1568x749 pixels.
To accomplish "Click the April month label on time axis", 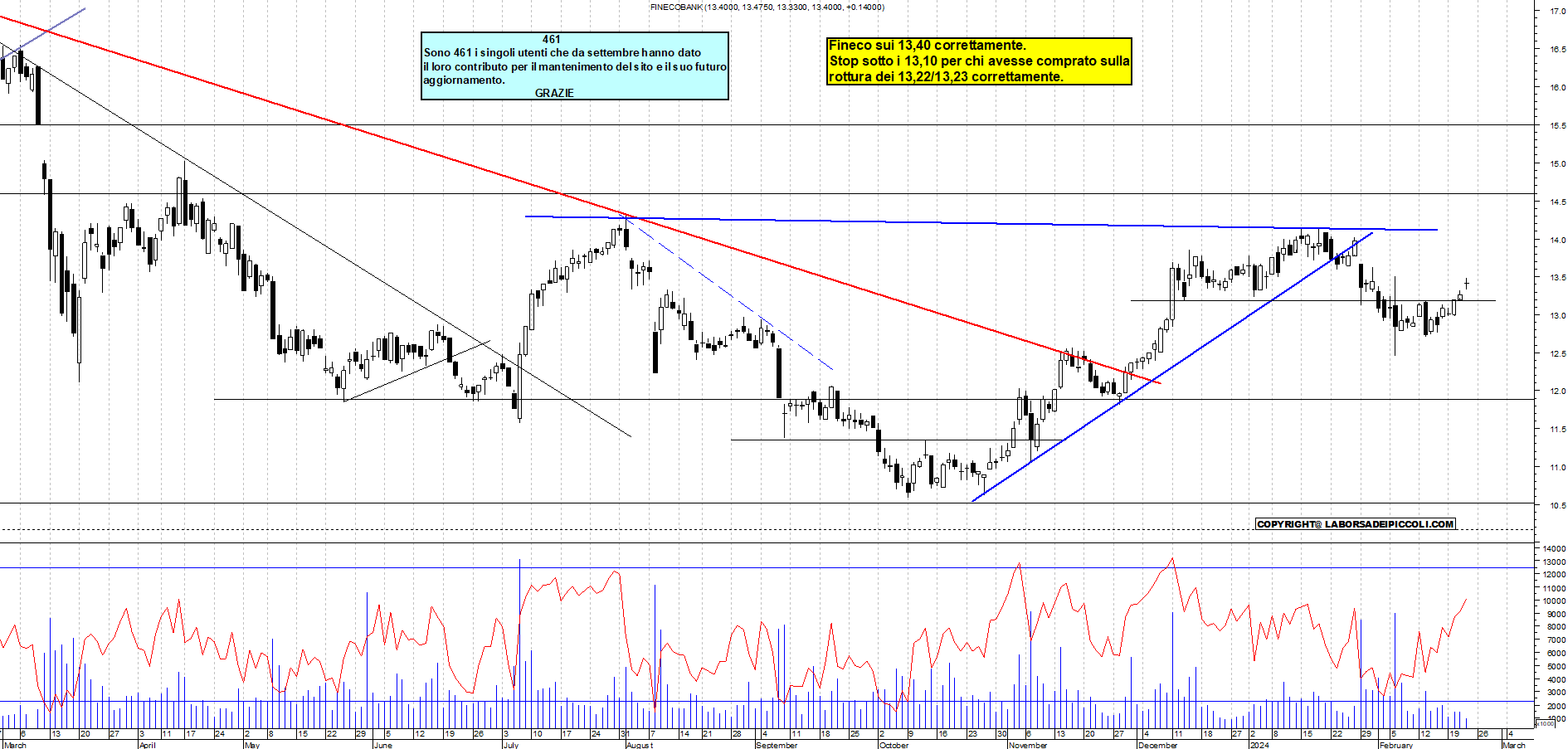I will click(147, 745).
